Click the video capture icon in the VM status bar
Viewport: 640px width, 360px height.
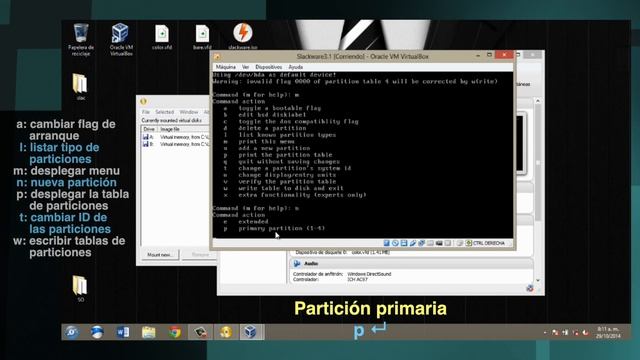pyautogui.click(x=439, y=243)
